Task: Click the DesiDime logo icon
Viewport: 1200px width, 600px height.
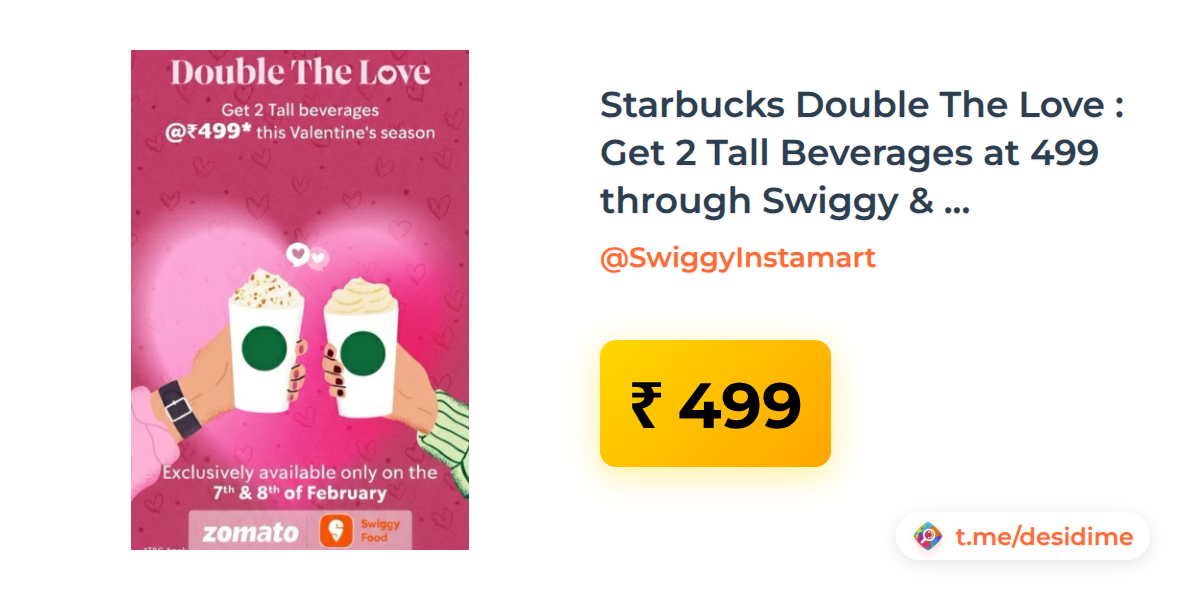Action: tap(928, 537)
